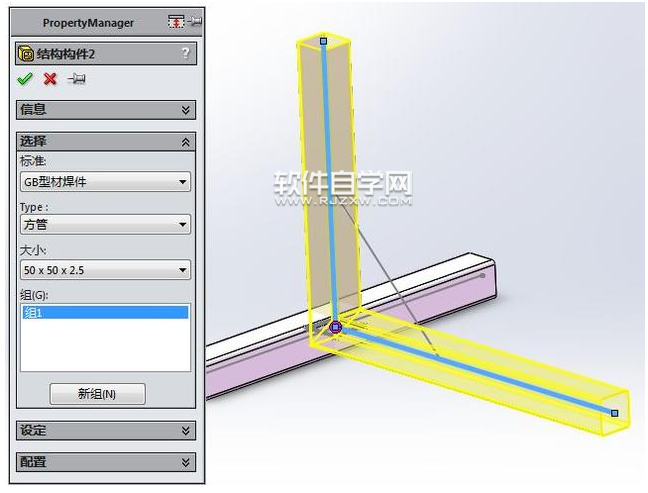Viewport: 648px width, 493px height.
Task: Open the Type 方管 dropdown
Action: click(x=105, y=224)
